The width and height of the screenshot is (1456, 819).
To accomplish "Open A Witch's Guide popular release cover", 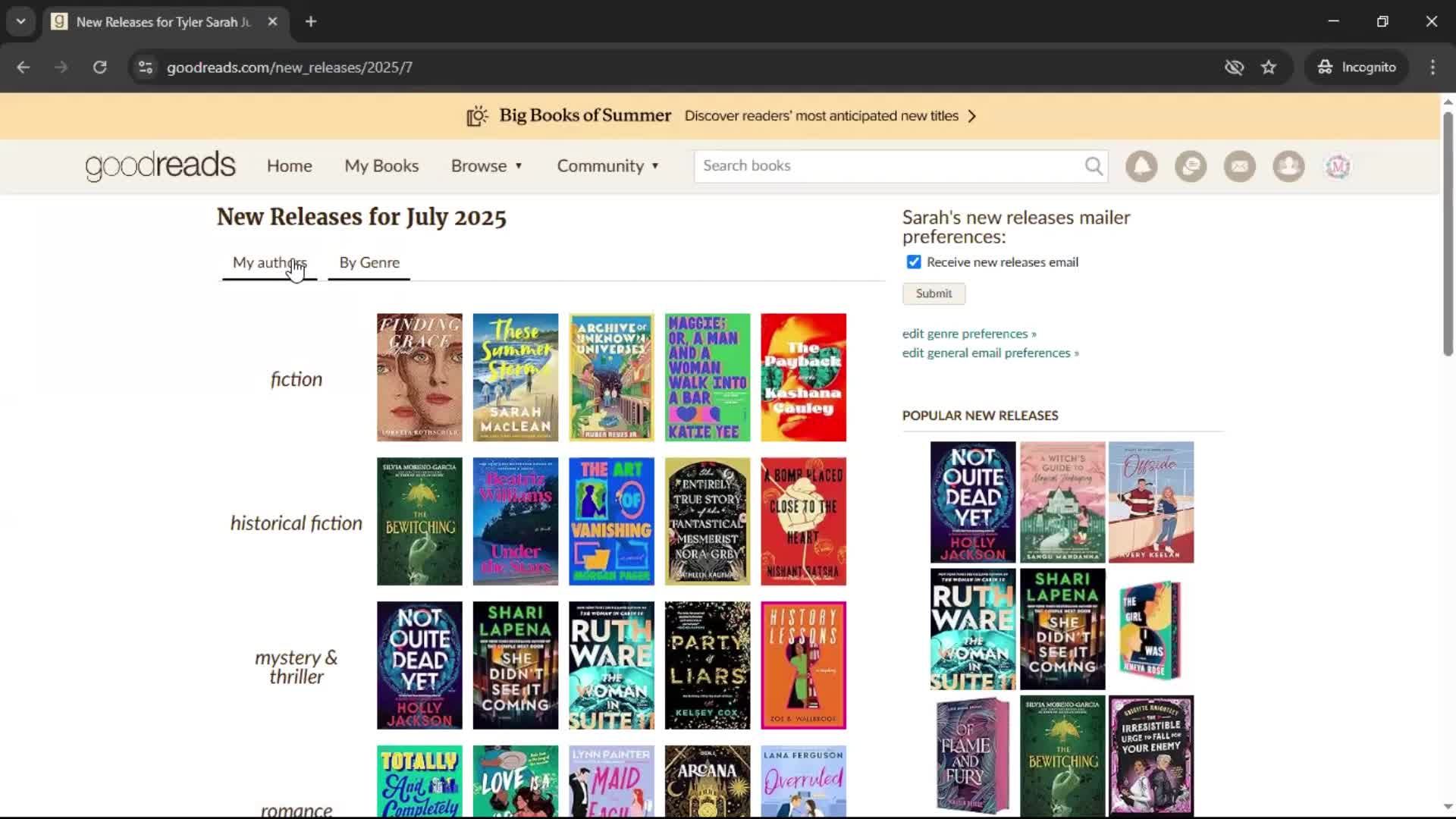I will [x=1062, y=502].
